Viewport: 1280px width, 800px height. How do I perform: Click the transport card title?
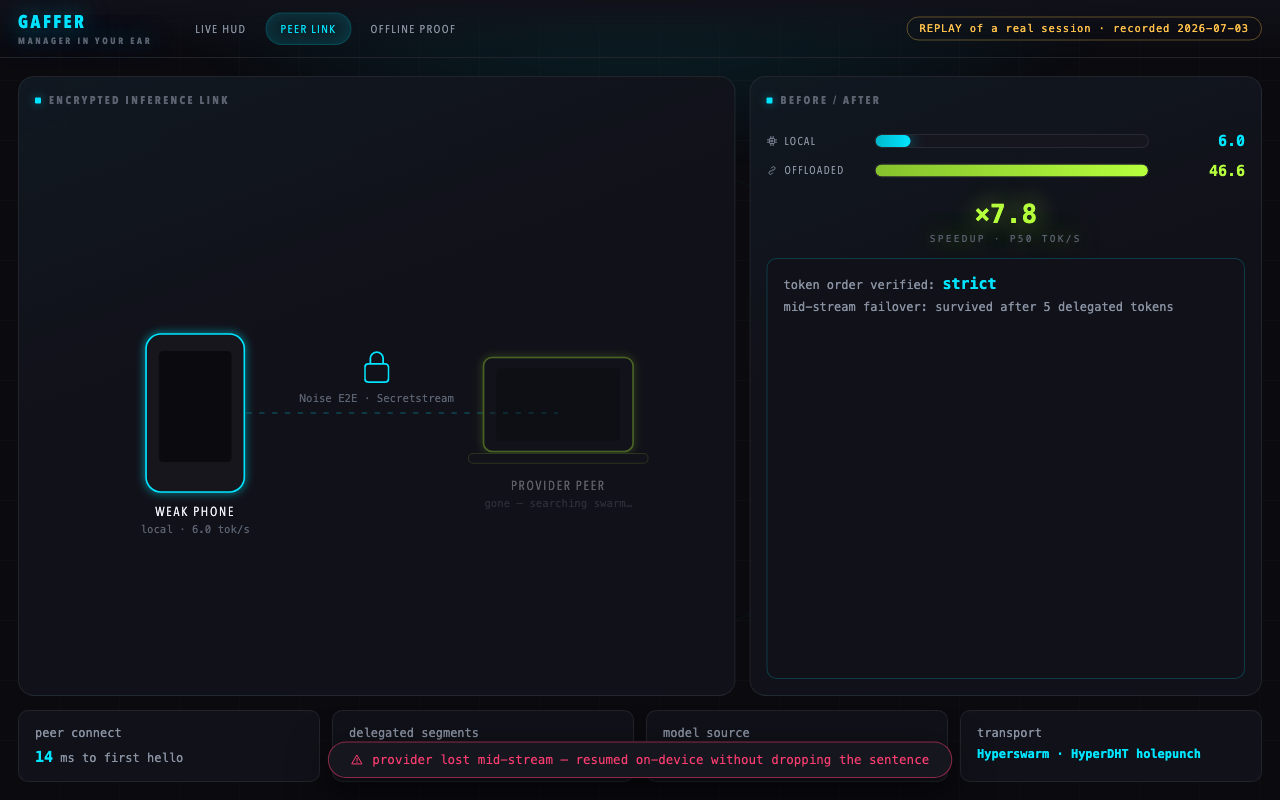tap(1009, 733)
